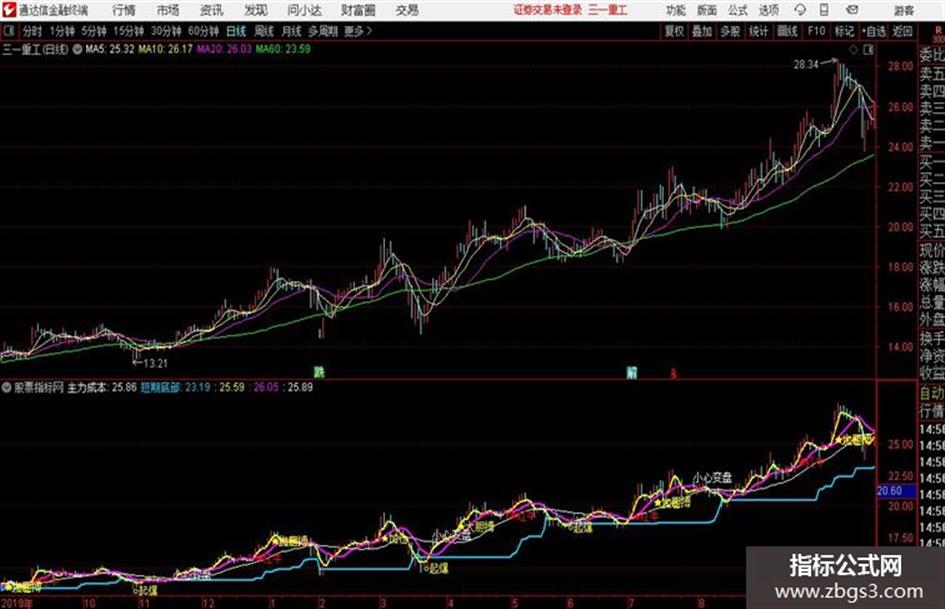Switch to the 30分钟 period tab
Viewport: 945px width, 609px height.
tap(166, 31)
